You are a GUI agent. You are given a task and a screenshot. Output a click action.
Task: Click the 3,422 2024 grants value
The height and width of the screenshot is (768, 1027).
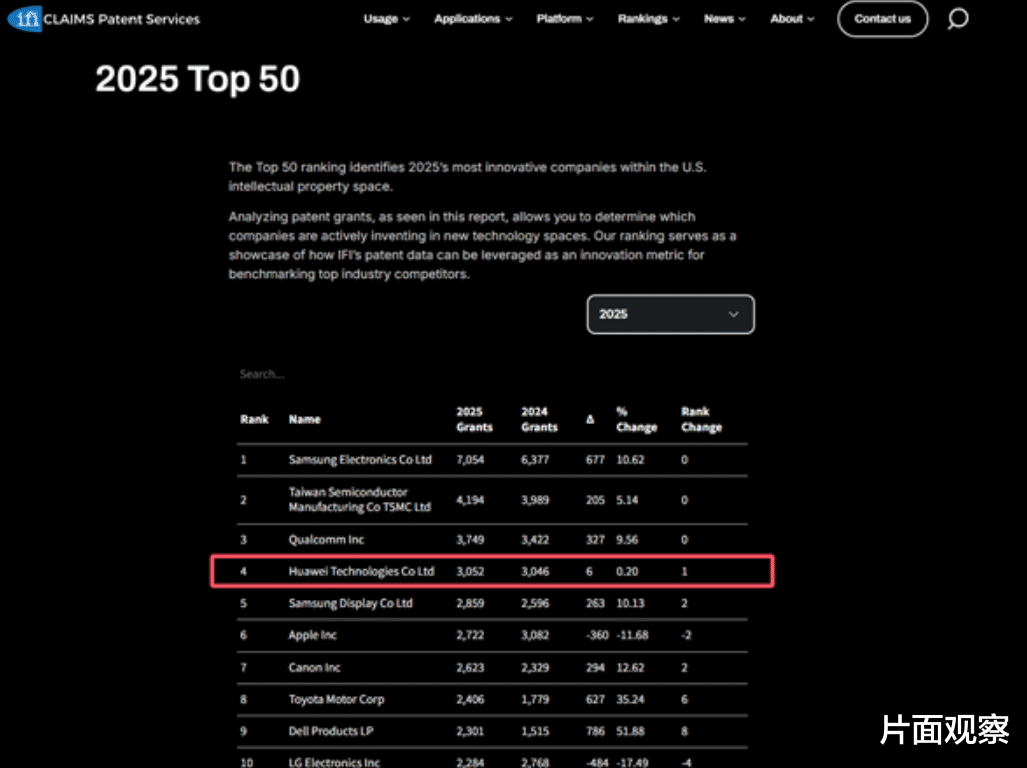[x=534, y=539]
